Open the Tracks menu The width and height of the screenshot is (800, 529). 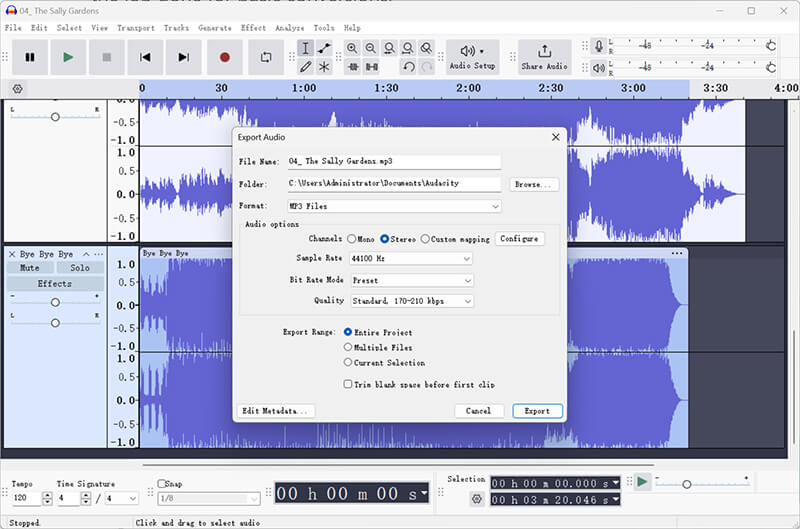click(x=176, y=28)
